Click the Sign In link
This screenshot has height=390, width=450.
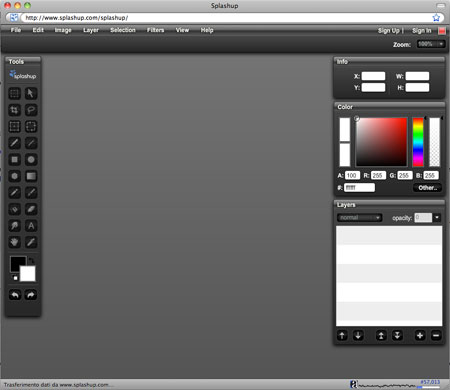[x=421, y=31]
